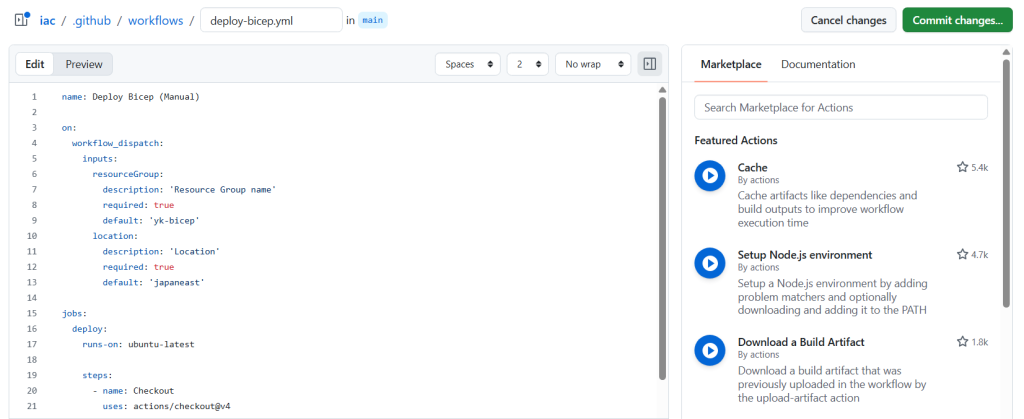
Task: Toggle the editor side panel icon
Action: [650, 64]
